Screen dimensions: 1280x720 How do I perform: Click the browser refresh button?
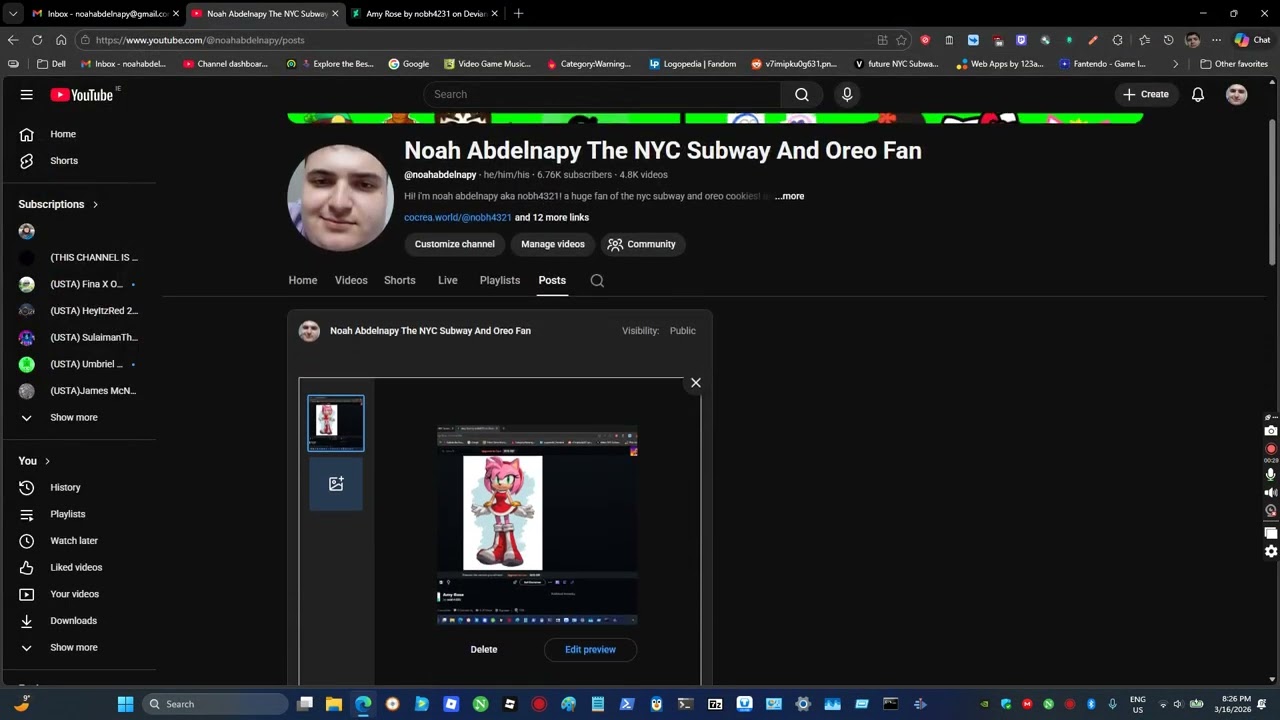(37, 40)
